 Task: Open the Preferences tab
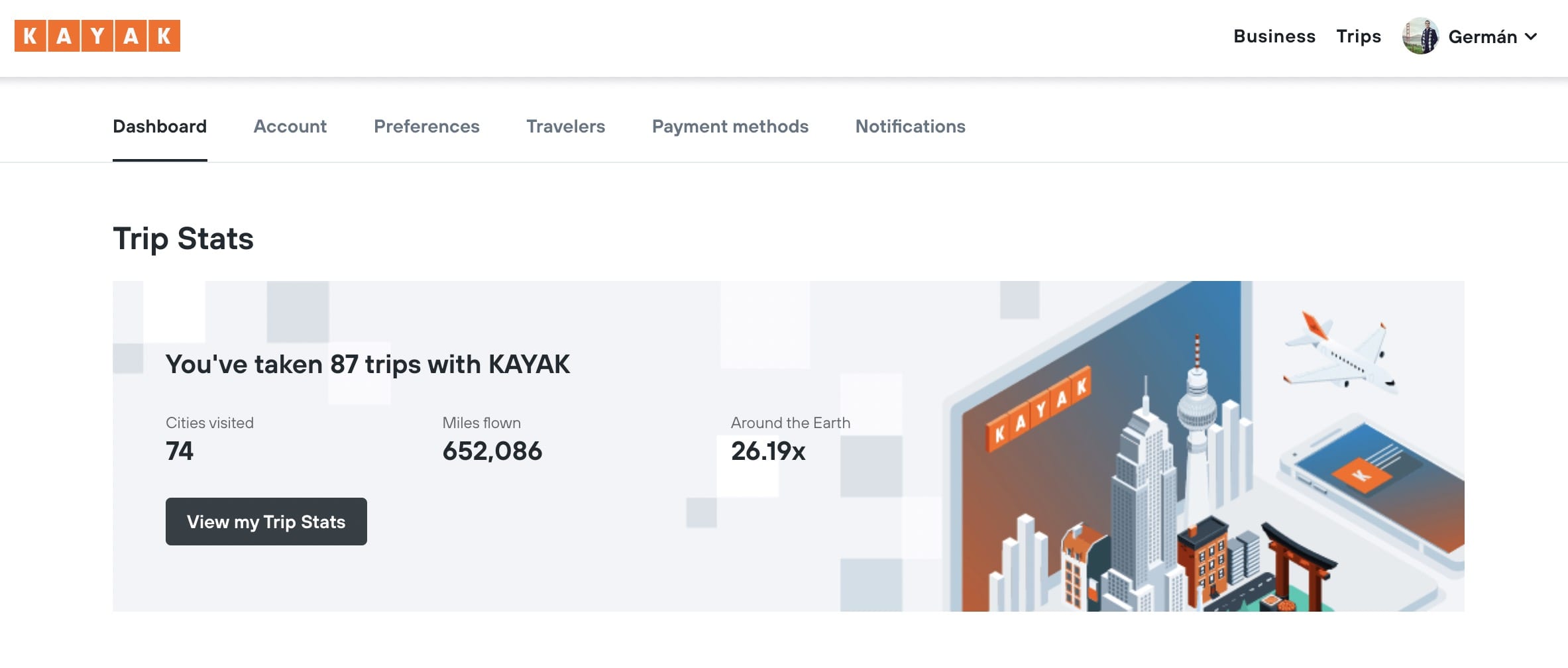pos(426,127)
